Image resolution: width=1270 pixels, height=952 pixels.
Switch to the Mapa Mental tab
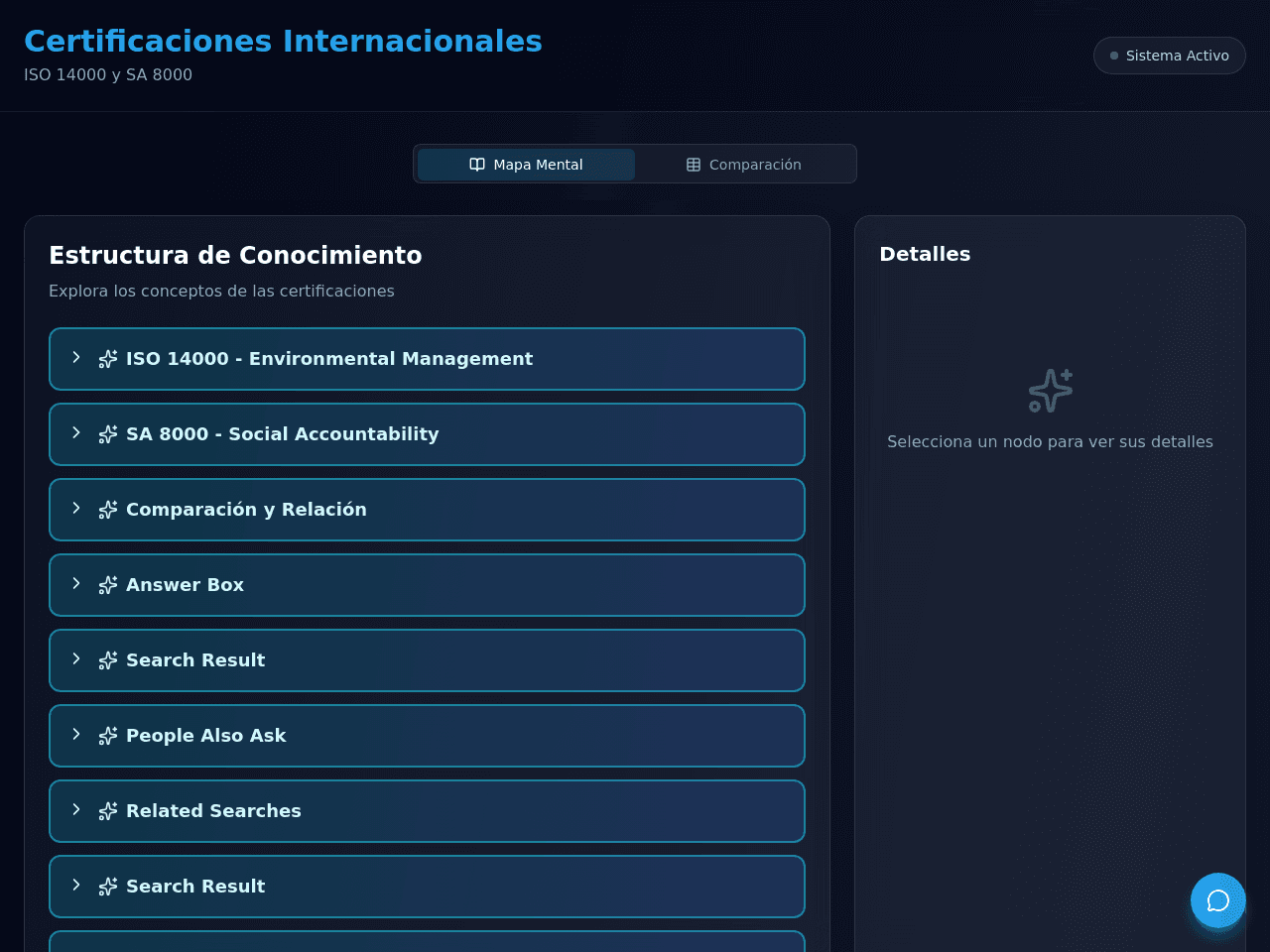tap(526, 165)
